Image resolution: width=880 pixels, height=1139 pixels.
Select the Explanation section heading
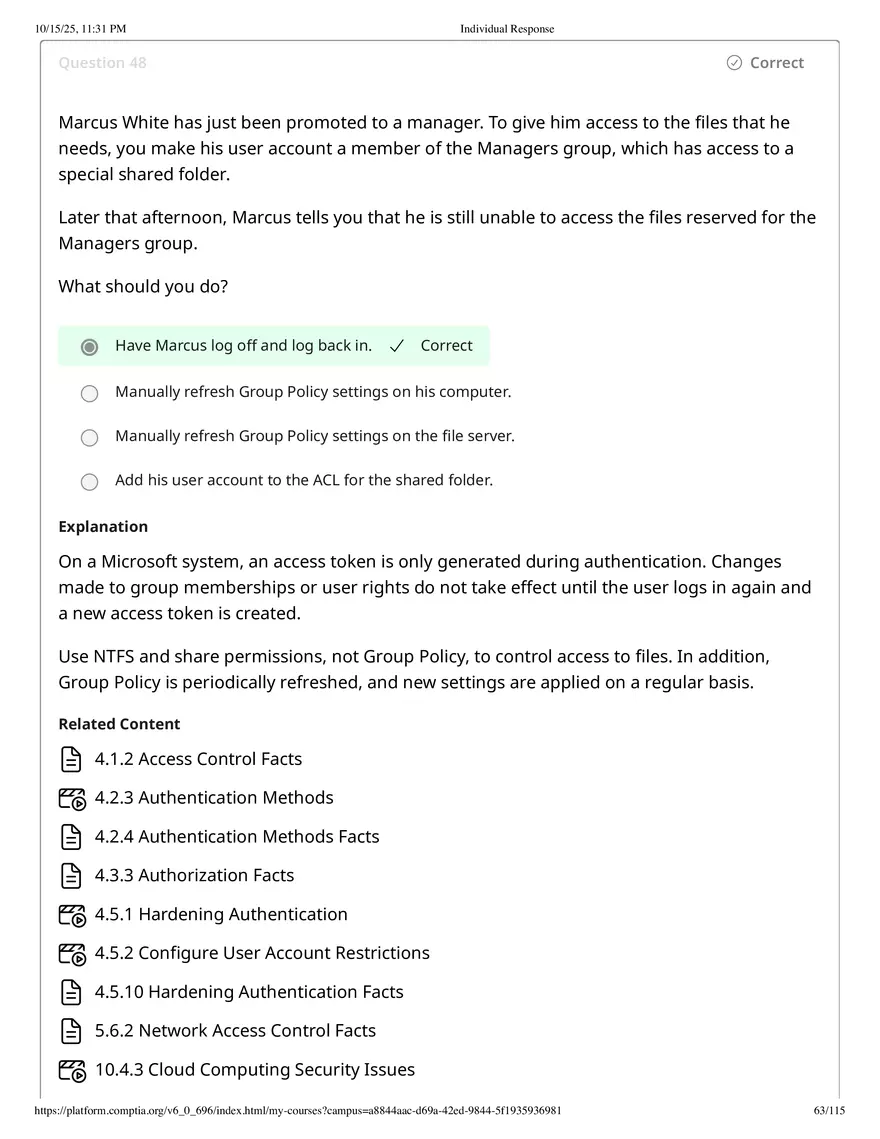pos(103,526)
